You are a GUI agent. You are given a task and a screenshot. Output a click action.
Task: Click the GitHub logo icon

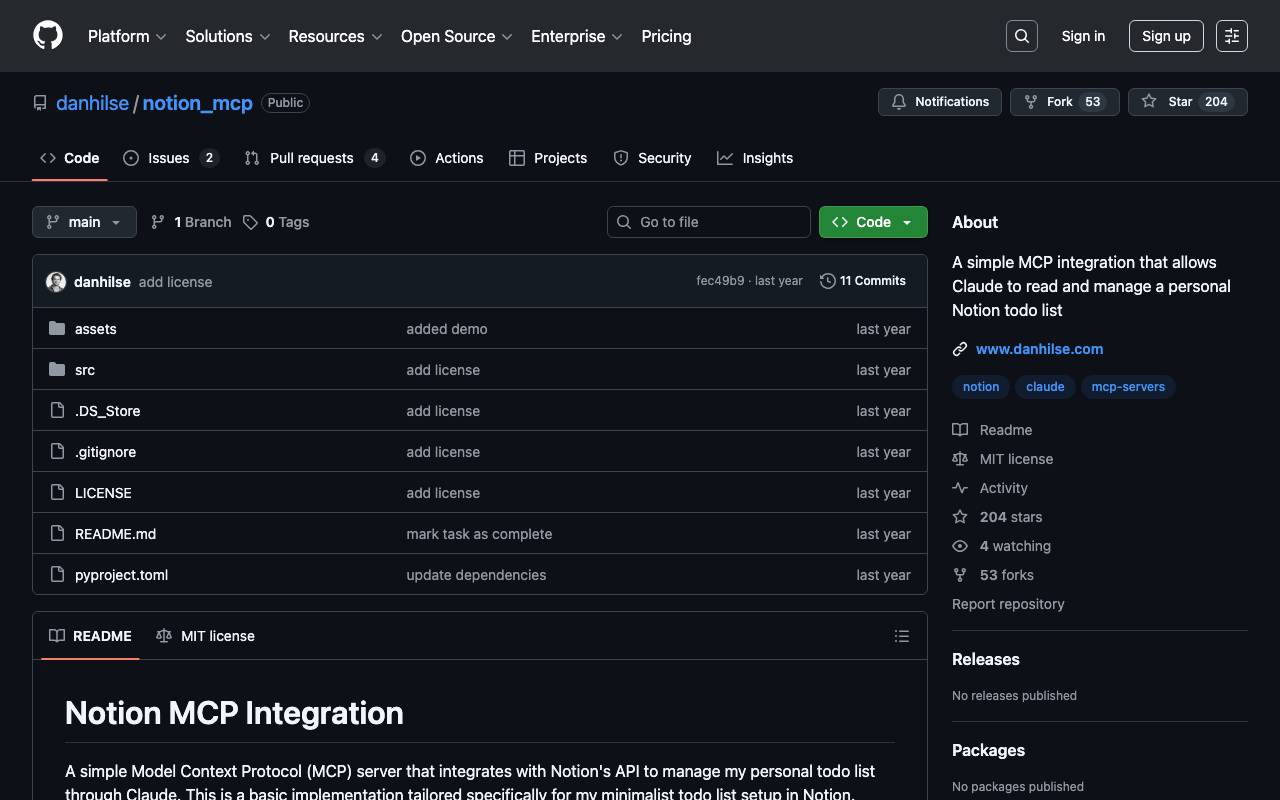coord(48,36)
